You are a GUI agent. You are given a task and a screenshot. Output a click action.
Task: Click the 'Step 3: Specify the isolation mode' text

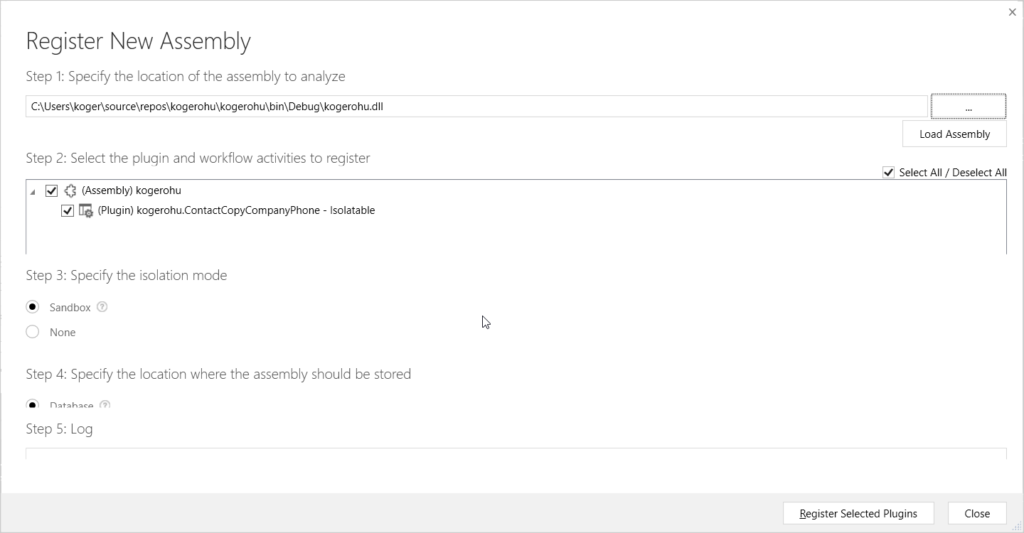click(127, 275)
